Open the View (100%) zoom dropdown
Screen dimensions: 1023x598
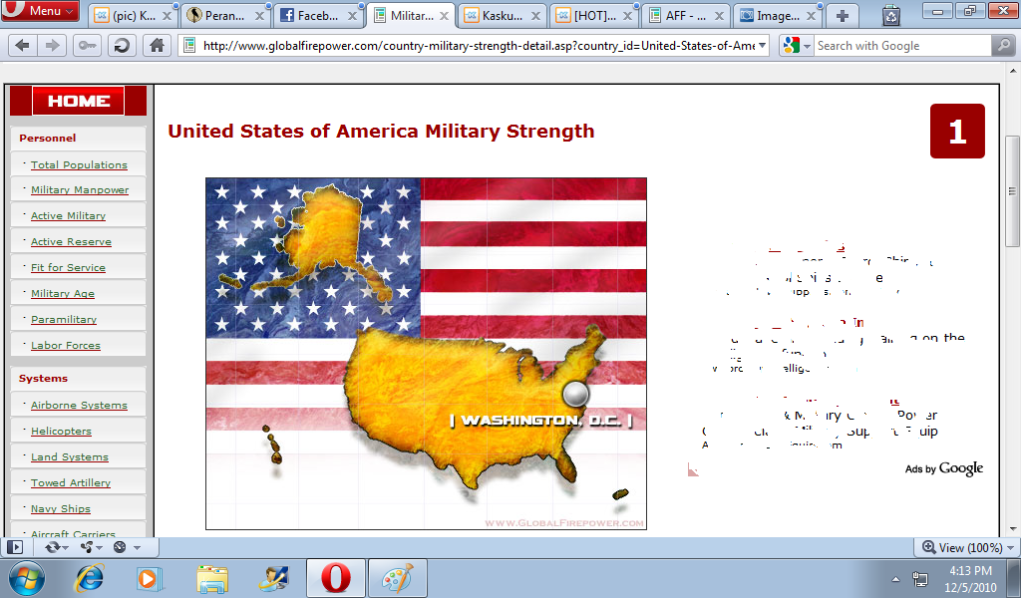pyautogui.click(x=968, y=547)
